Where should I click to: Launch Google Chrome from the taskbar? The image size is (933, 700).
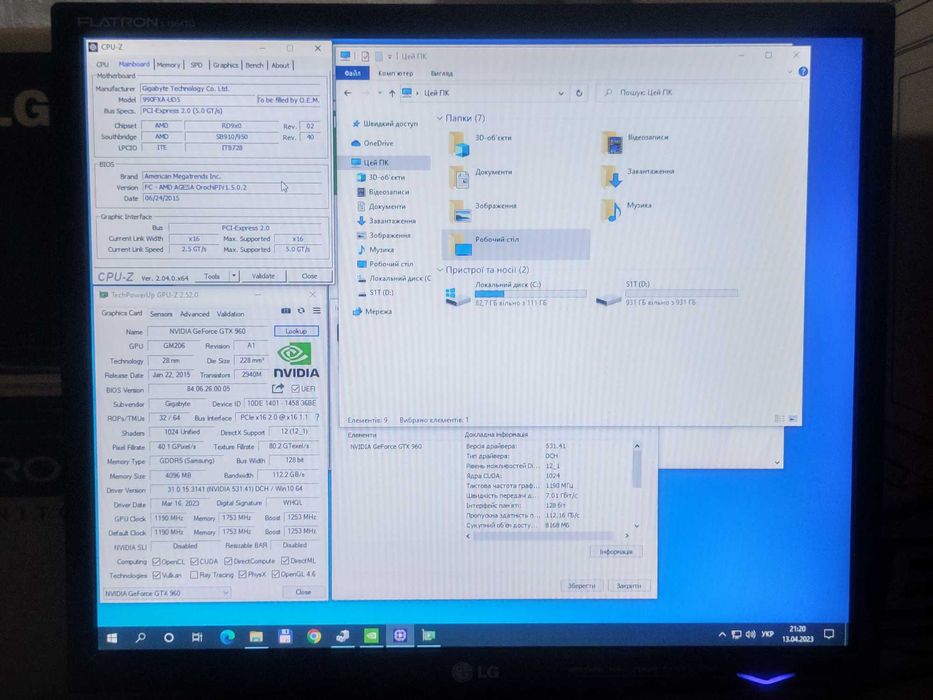pyautogui.click(x=314, y=637)
